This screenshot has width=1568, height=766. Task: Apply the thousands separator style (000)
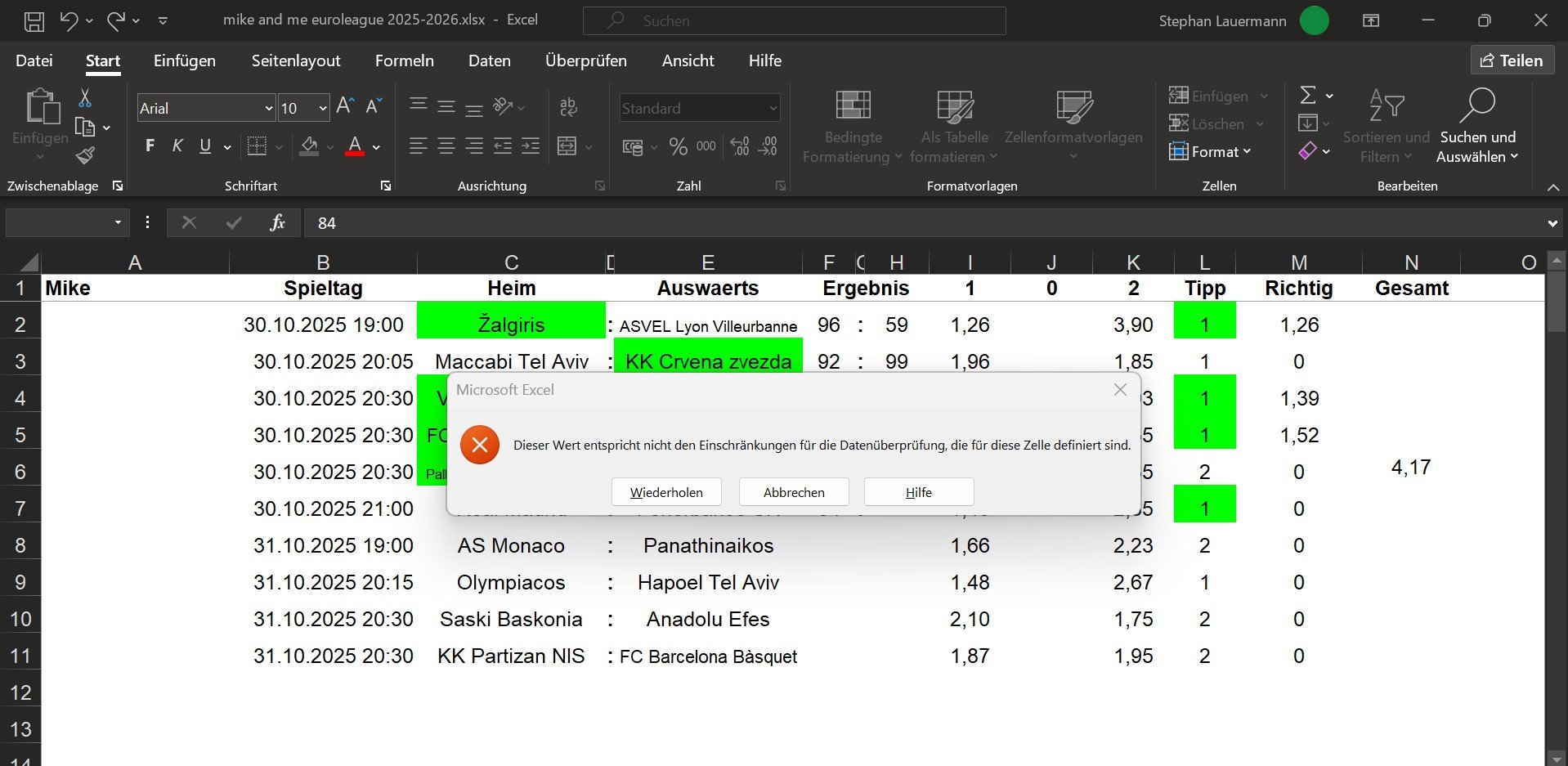point(706,146)
